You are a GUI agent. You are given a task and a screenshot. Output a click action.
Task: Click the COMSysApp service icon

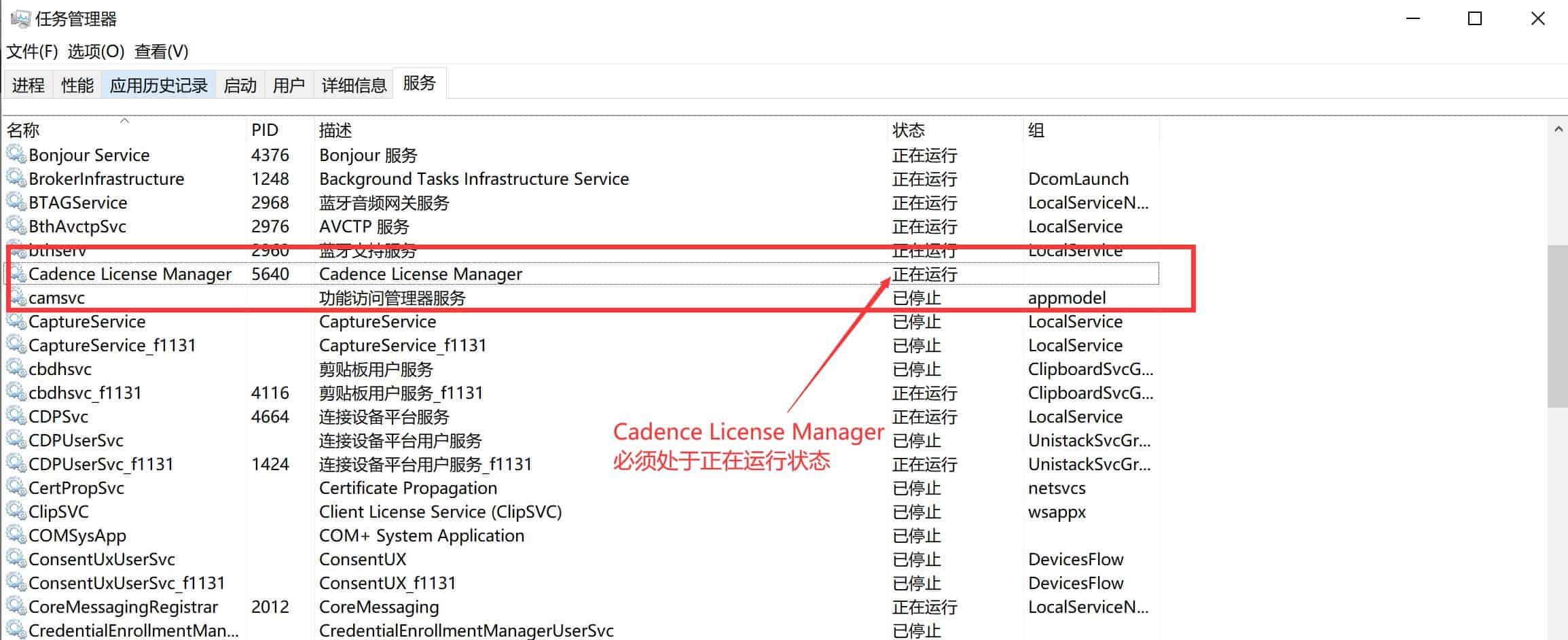16,535
